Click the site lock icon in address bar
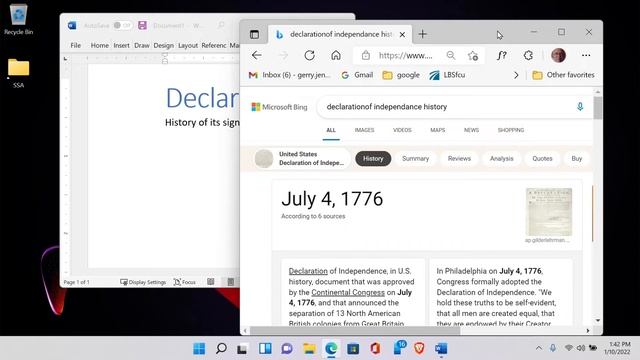The width and height of the screenshot is (640, 360). [366, 56]
